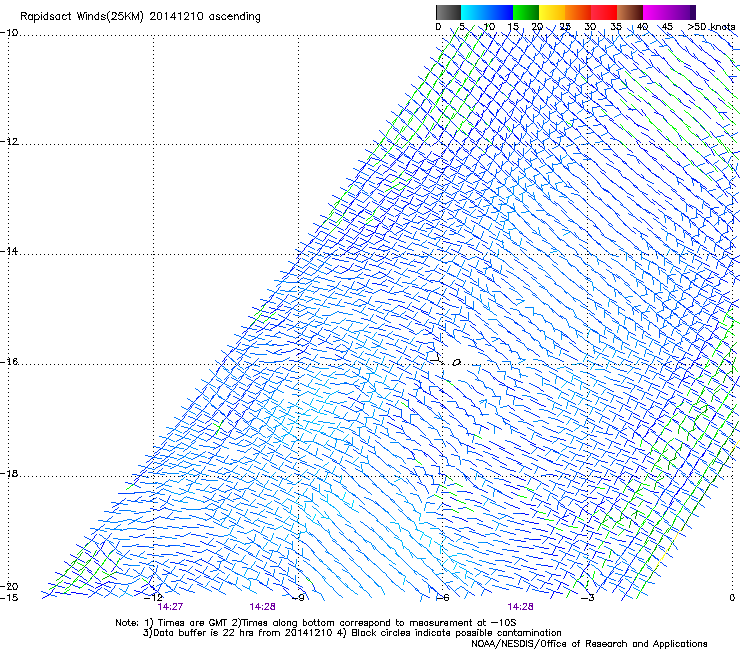
Task: Click the 'Rapidsact Winds(25KM) 20141210 ascending' title
Action: (140, 17)
